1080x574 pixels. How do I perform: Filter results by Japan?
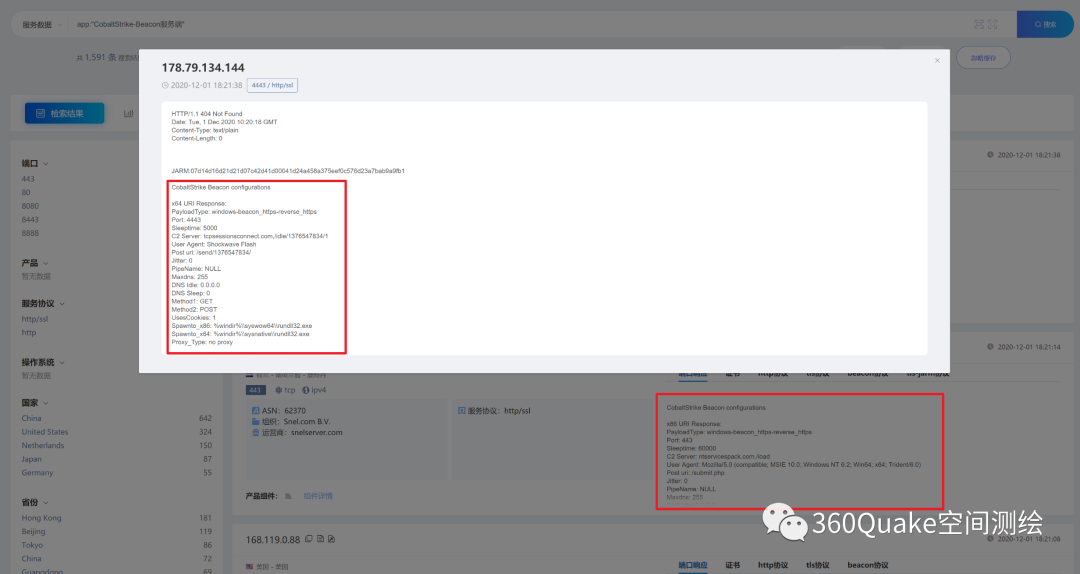coord(31,460)
